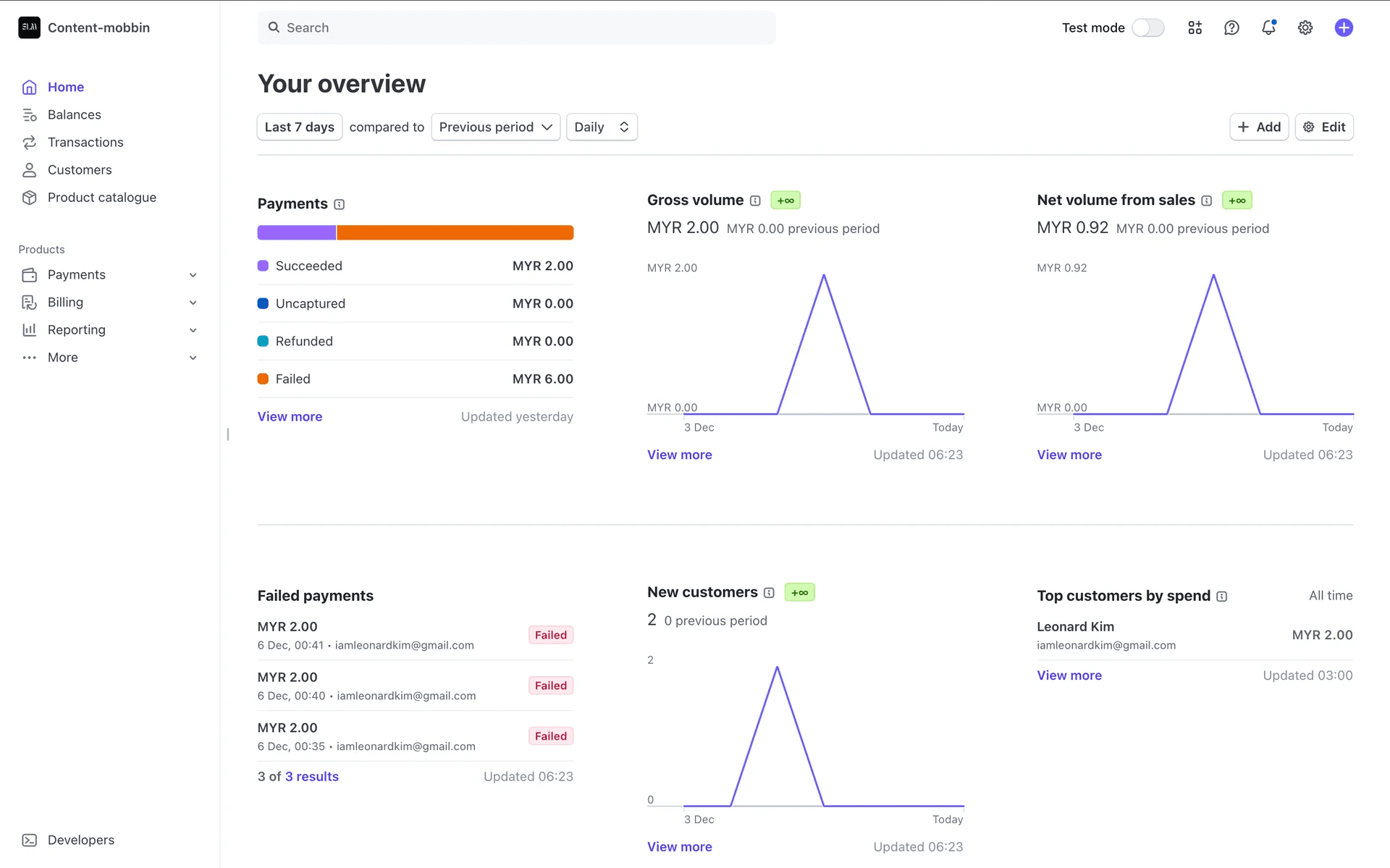
Task: Click the info icon next to Gross volume
Action: pos(756,201)
